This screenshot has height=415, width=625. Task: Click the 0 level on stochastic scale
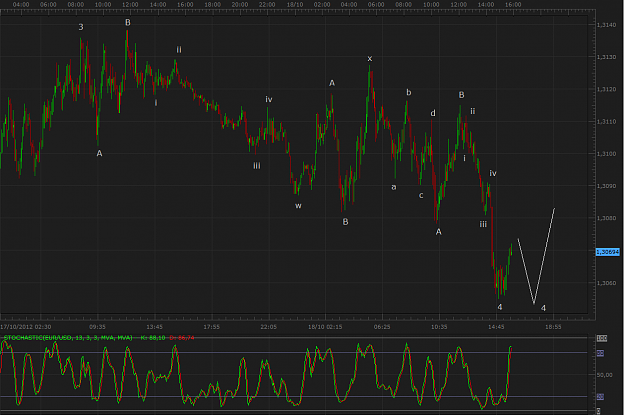pyautogui.click(x=599, y=411)
